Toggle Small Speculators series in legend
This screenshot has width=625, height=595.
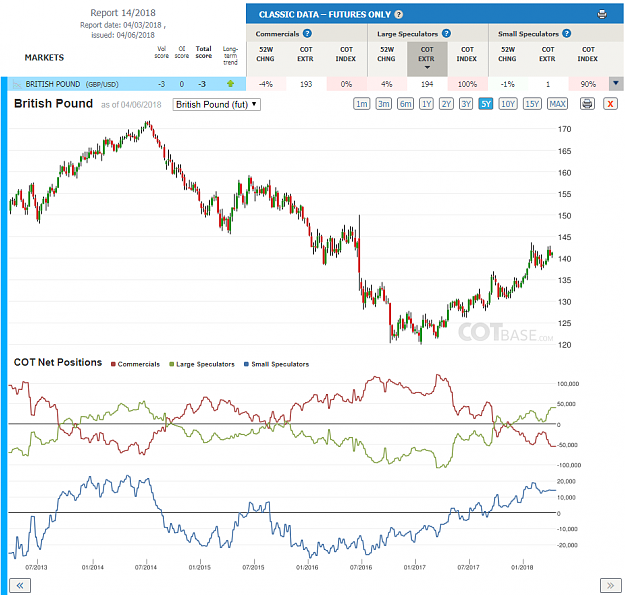pyautogui.click(x=277, y=364)
